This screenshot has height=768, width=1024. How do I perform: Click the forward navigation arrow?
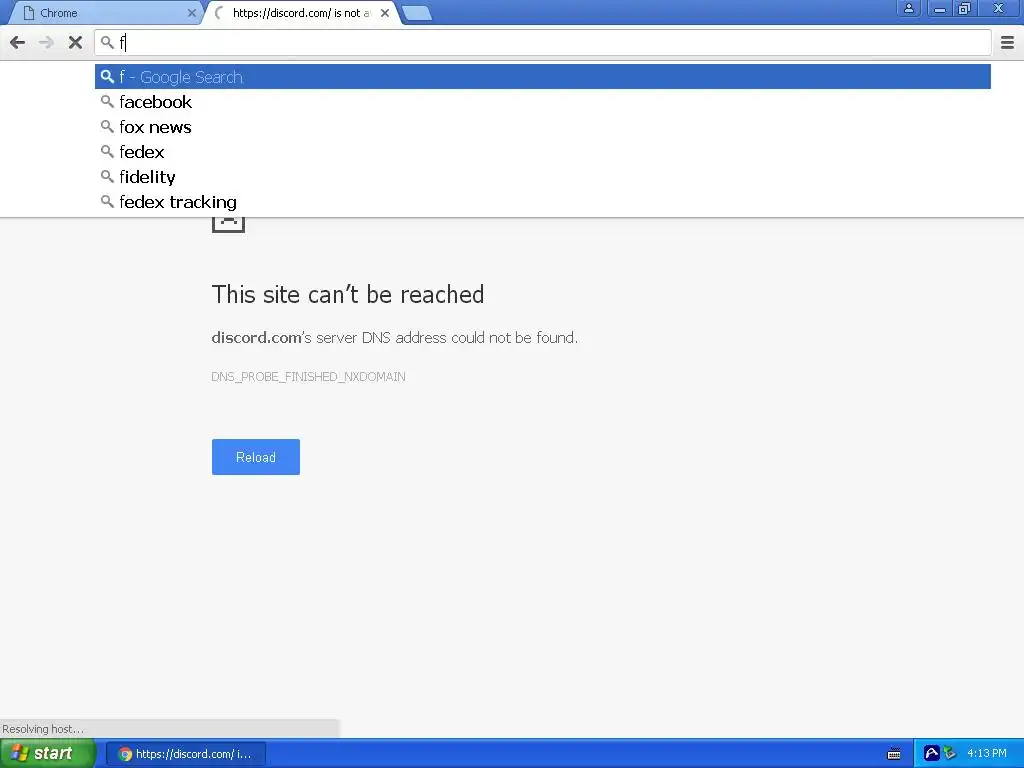click(x=46, y=42)
